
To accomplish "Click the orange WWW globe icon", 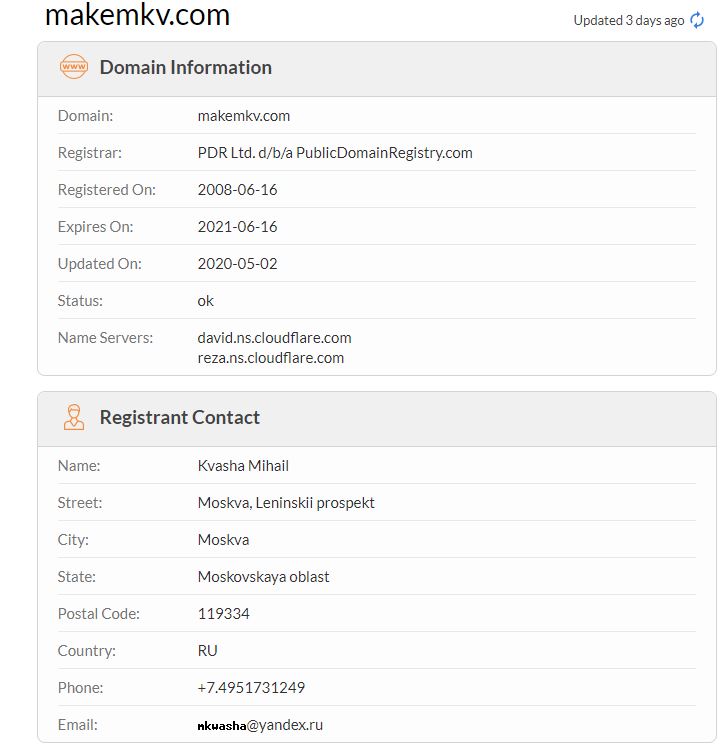I will pyautogui.click(x=74, y=68).
